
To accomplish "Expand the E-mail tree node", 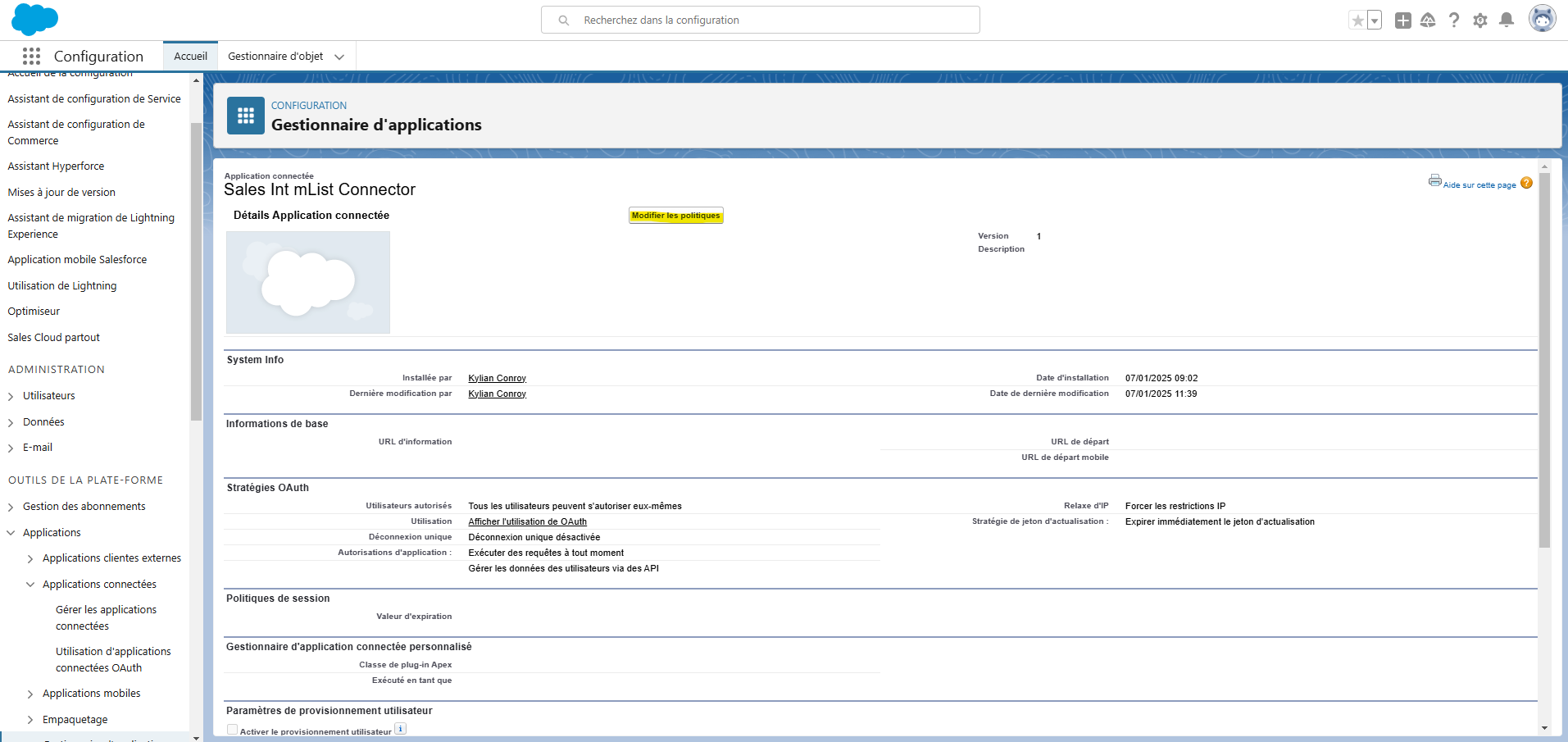I will point(11,448).
